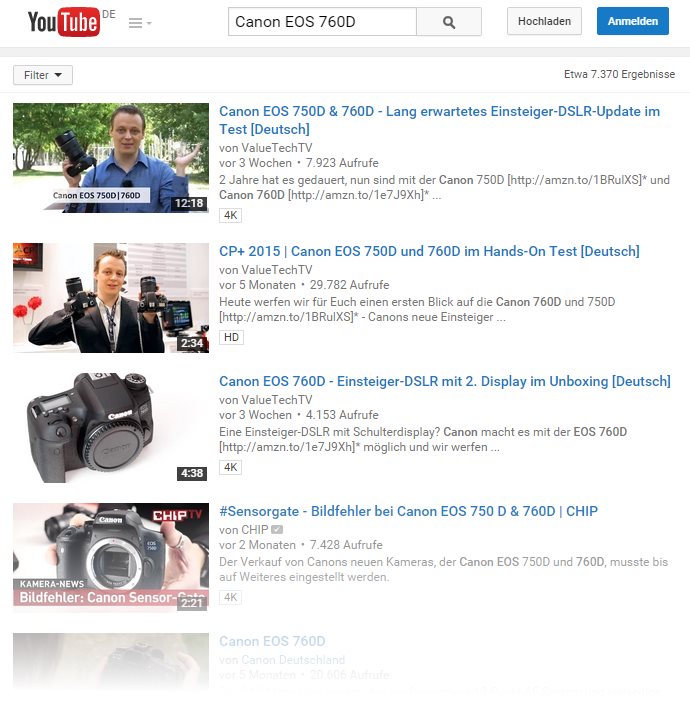Open Canon Deutschland channel link
690x706 pixels.
(293, 660)
